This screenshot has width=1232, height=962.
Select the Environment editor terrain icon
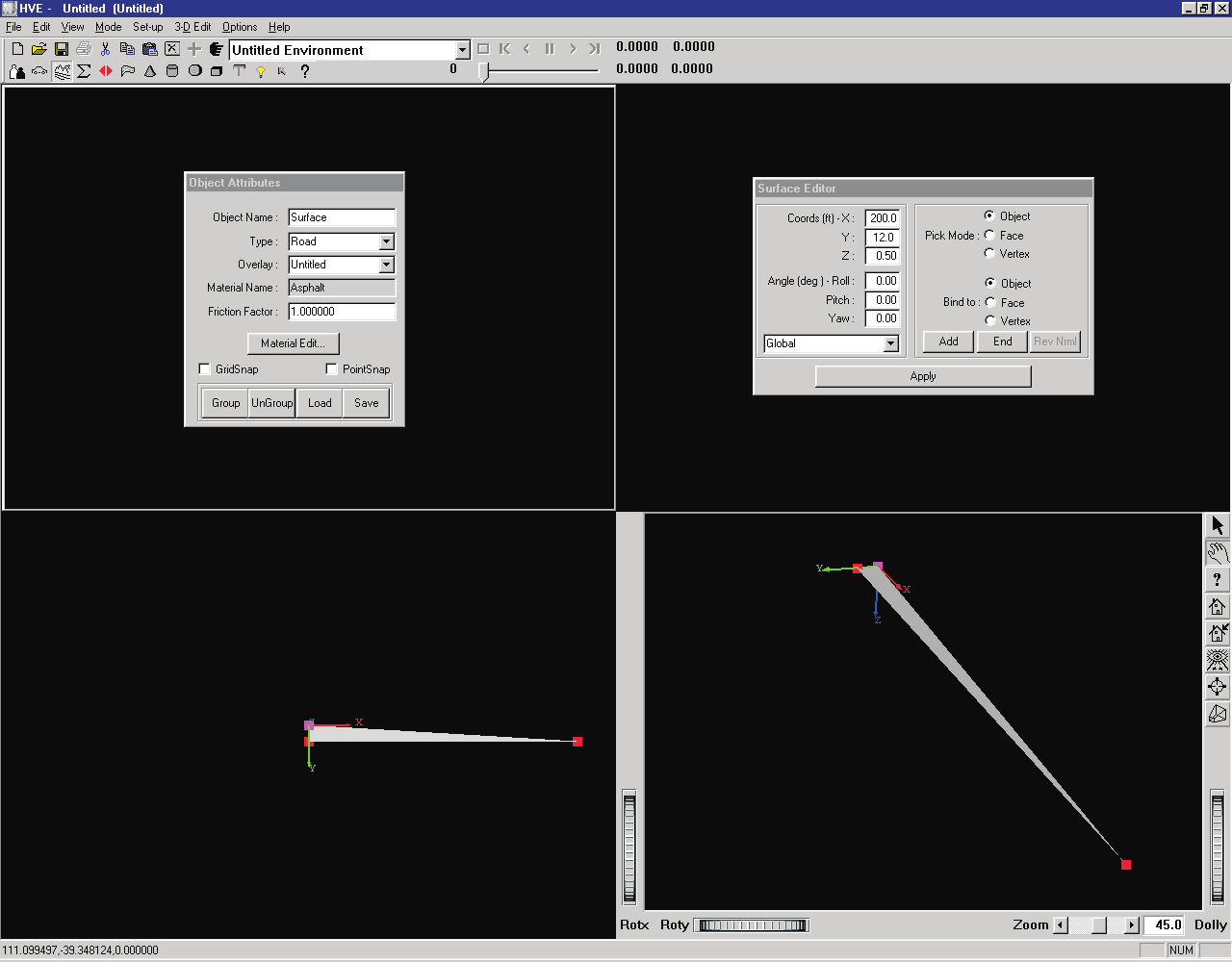point(62,71)
